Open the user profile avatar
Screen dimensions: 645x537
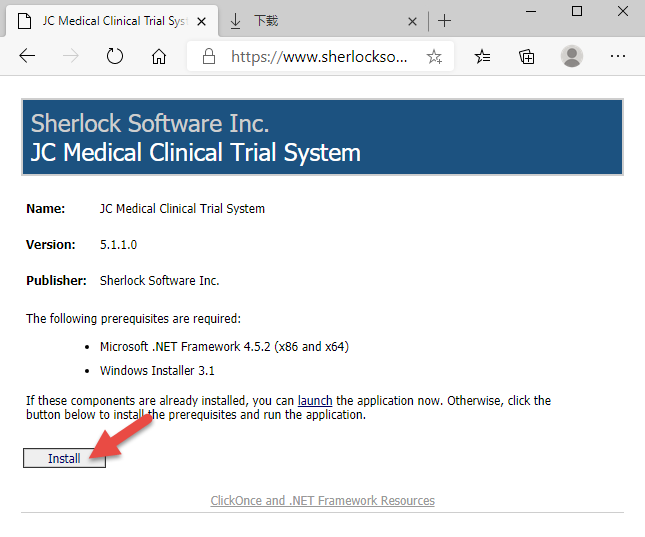tap(572, 56)
